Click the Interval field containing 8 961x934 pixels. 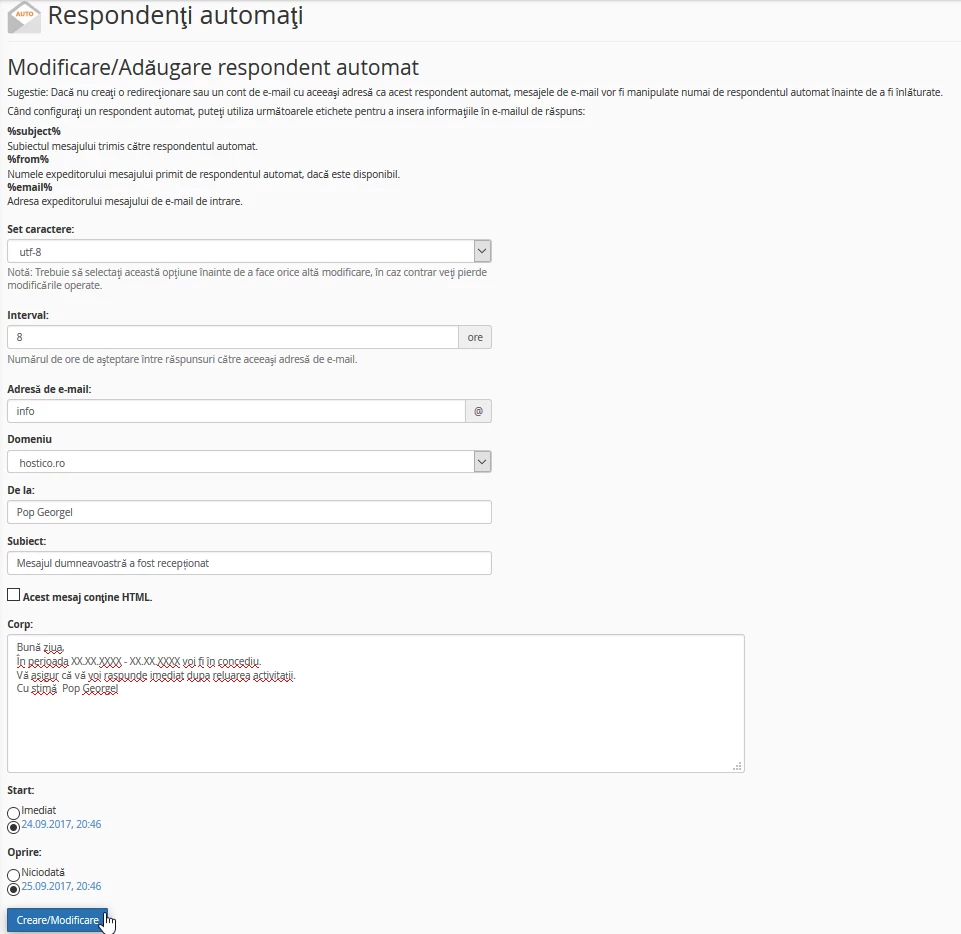click(230, 337)
